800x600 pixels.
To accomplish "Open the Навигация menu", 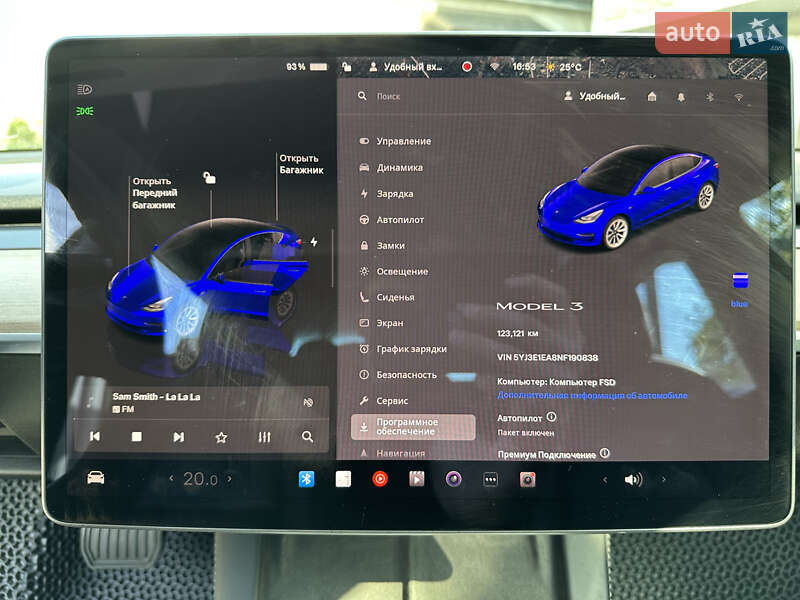I will pyautogui.click(x=393, y=453).
